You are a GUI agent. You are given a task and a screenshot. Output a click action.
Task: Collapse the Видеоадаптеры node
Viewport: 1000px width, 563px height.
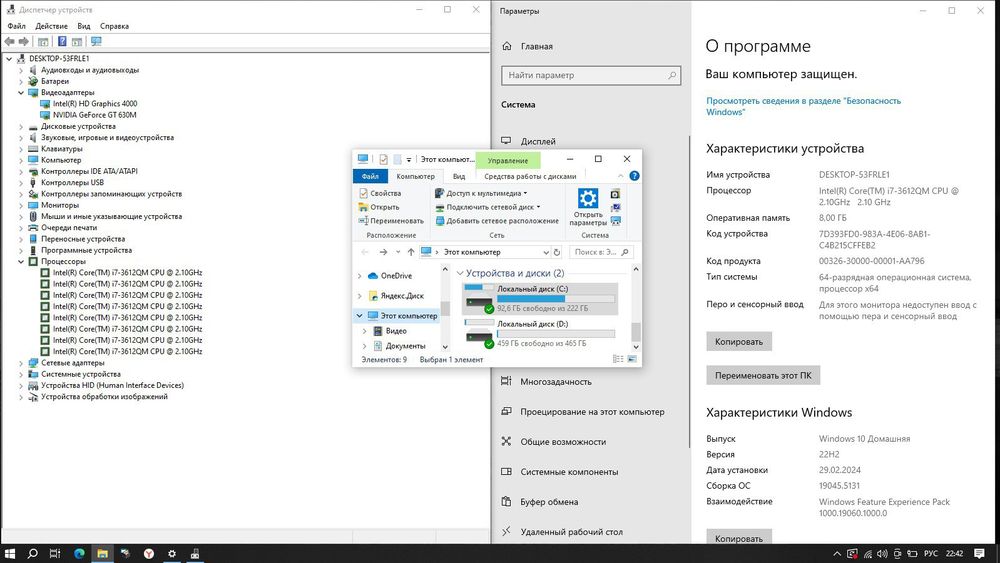pos(21,92)
